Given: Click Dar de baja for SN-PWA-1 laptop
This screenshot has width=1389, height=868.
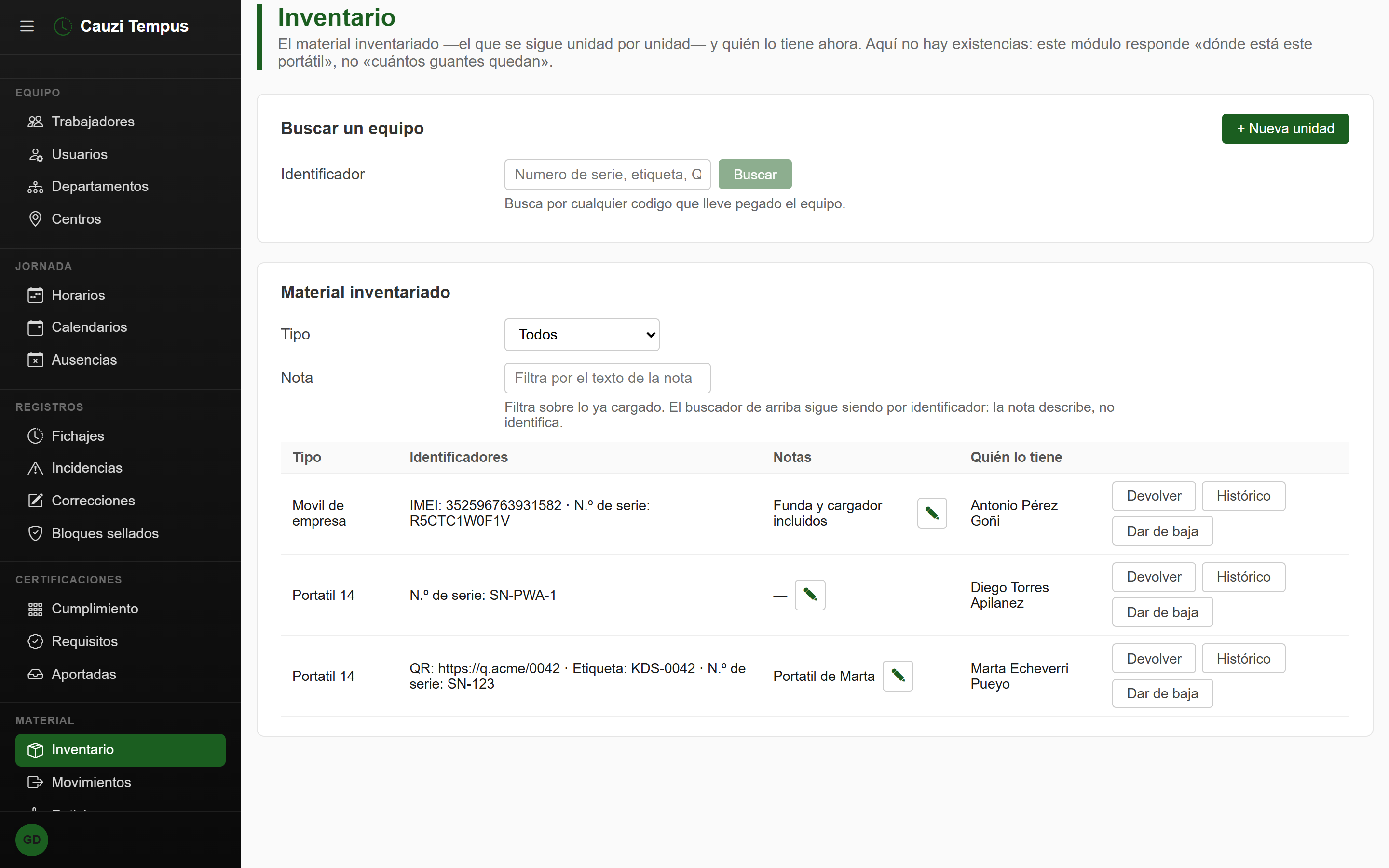Looking at the screenshot, I should pyautogui.click(x=1162, y=612).
